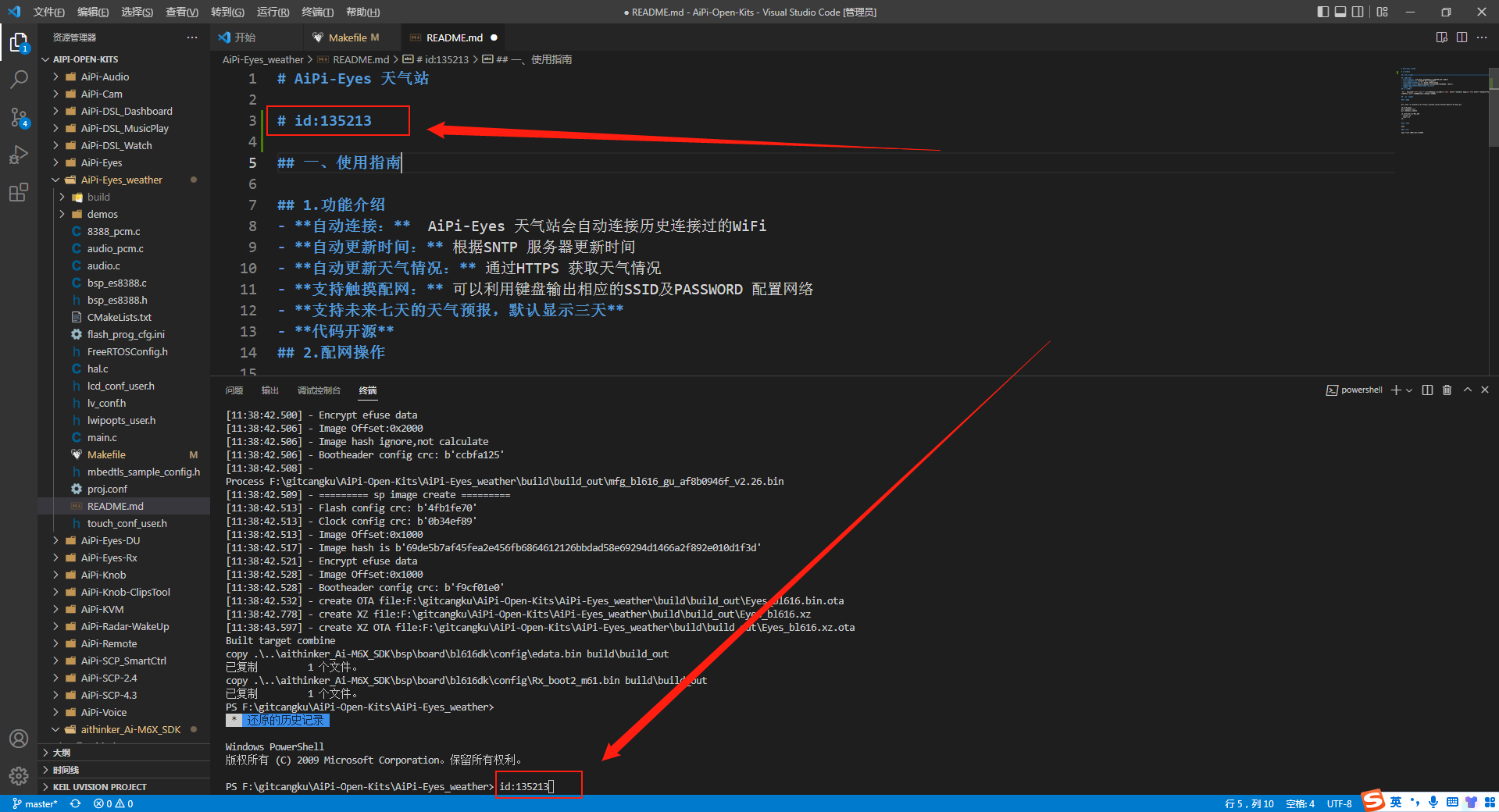Open the Manage gear in activity bar
Screen dimensions: 1499x812
point(19,775)
